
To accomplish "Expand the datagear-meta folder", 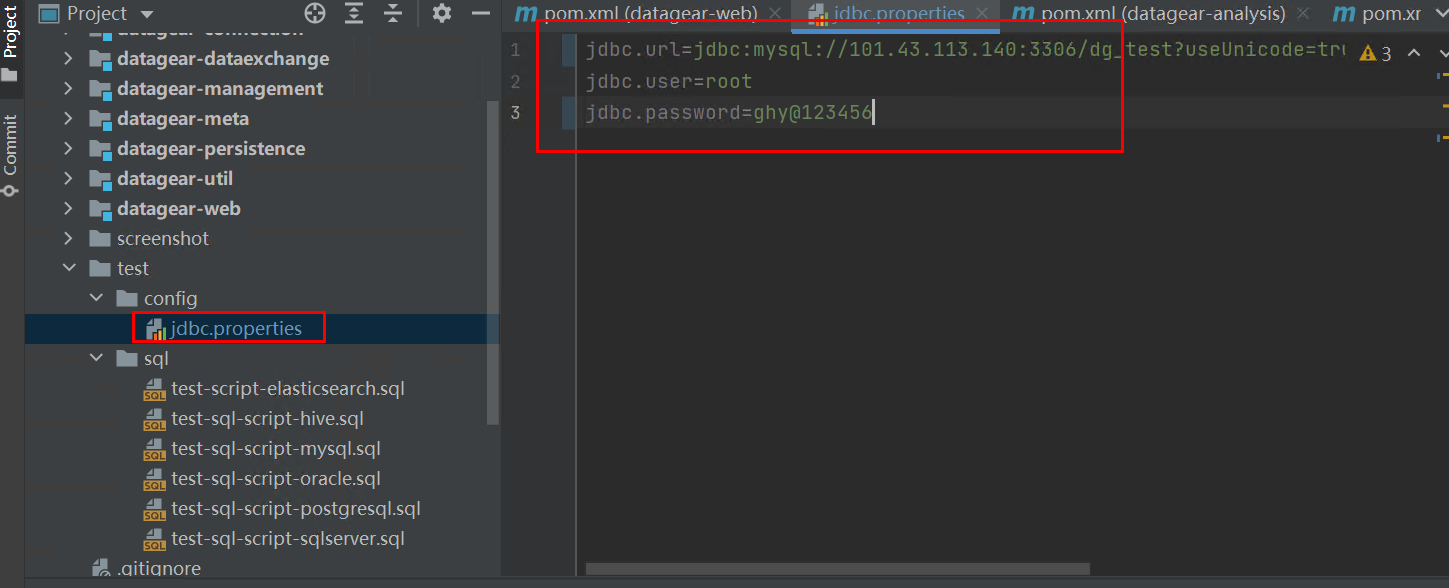I will [x=68, y=118].
